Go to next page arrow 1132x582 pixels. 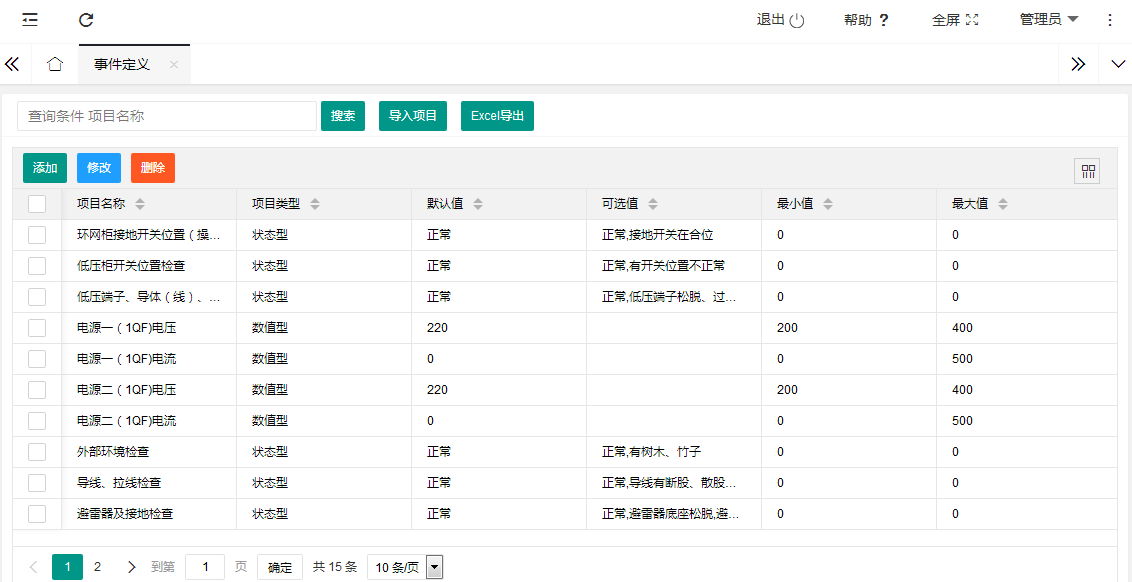pyautogui.click(x=131, y=567)
